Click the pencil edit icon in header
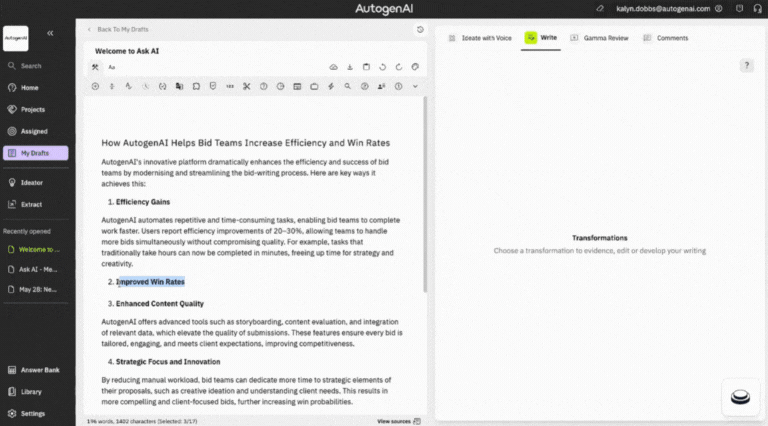The image size is (768, 426). pos(600,8)
